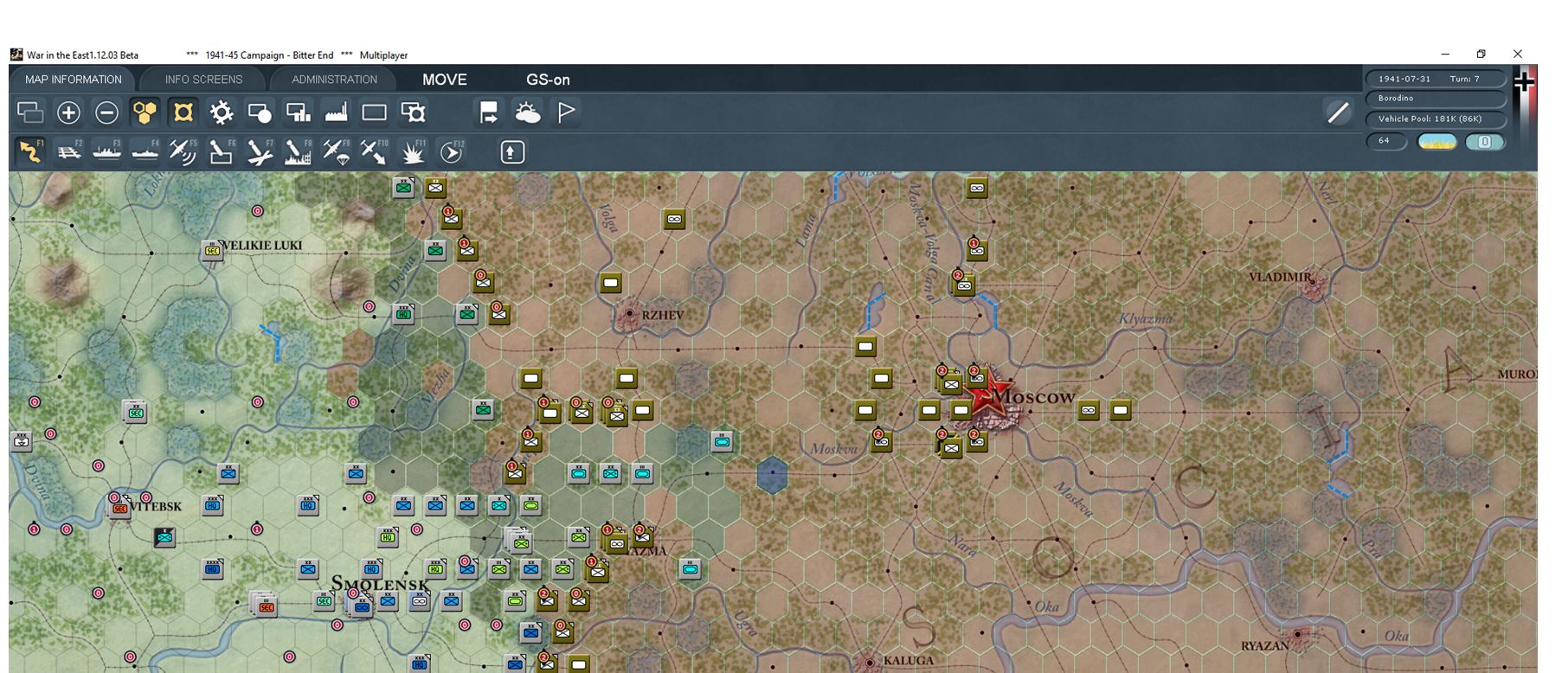Select F7 bomb airfield icon

click(x=260, y=152)
